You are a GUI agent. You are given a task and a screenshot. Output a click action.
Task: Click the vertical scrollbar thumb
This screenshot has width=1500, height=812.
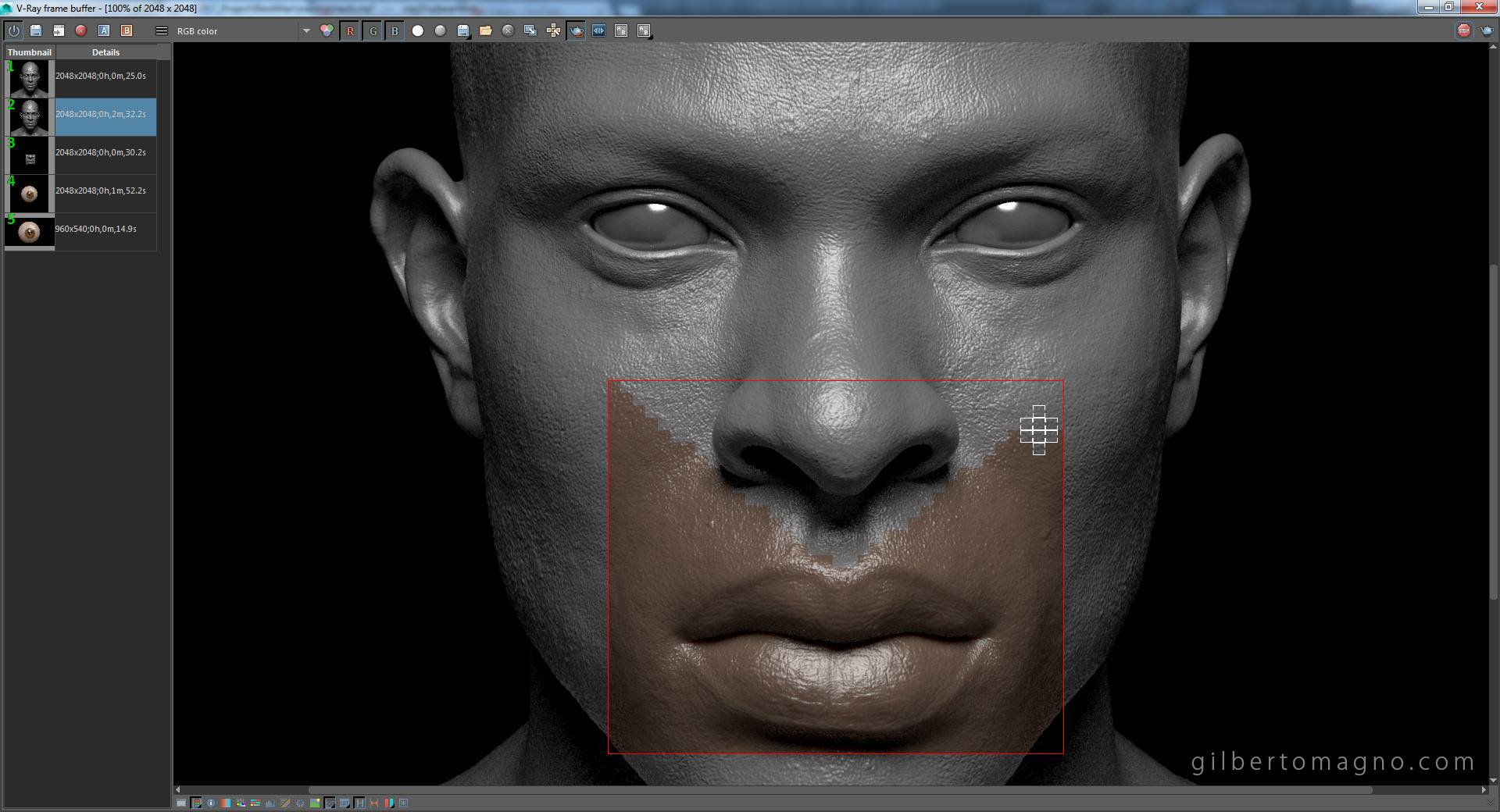tap(1495, 432)
